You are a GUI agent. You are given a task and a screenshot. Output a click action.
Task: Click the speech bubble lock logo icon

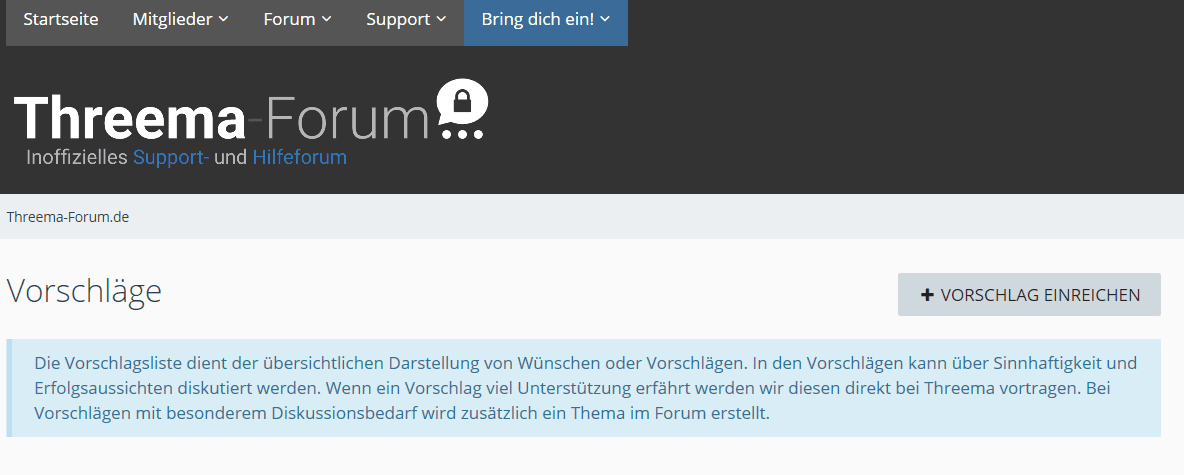pos(462,109)
